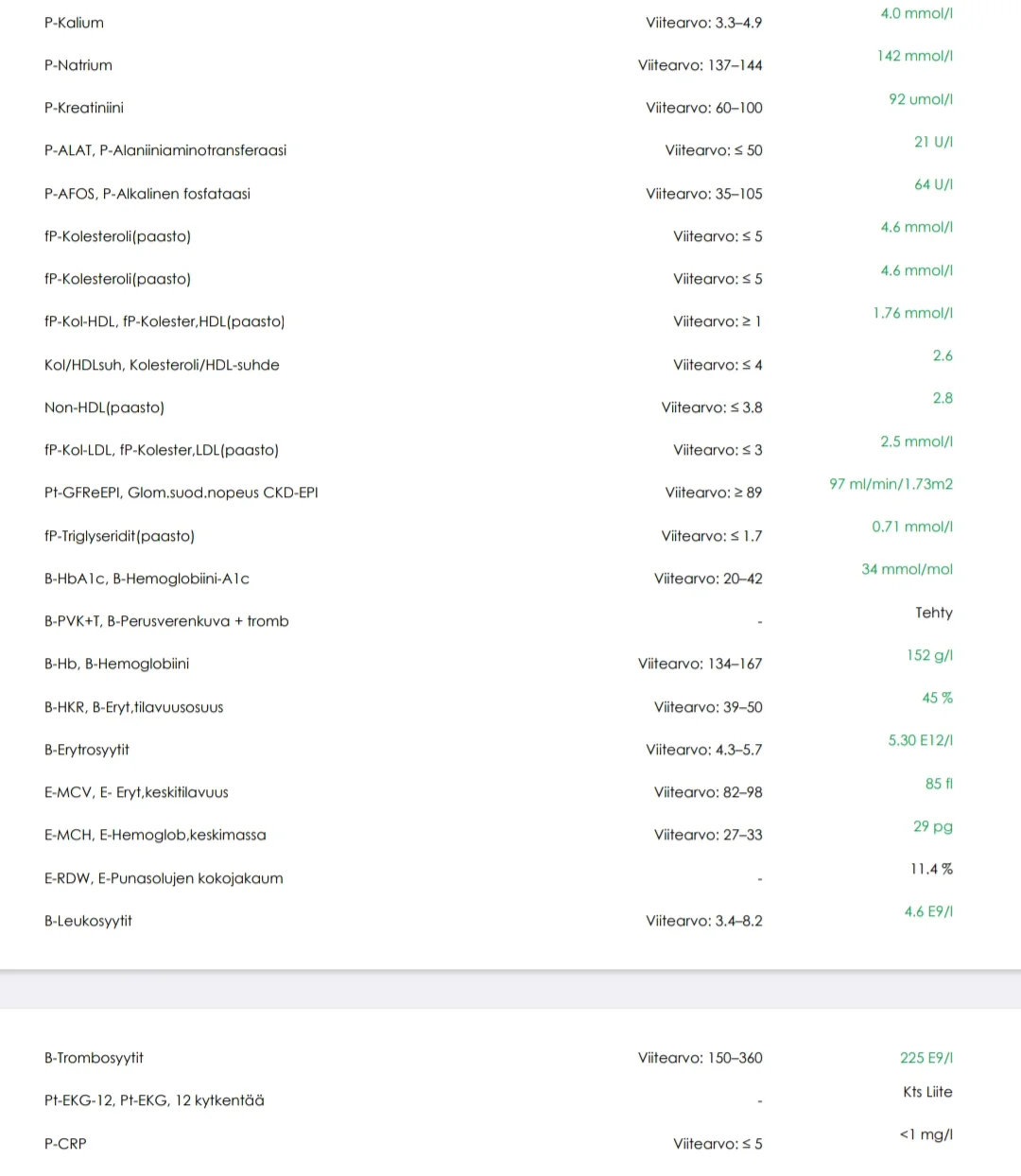
Task: Open the P-Natrium result 142 mmol/l
Action: (x=914, y=56)
